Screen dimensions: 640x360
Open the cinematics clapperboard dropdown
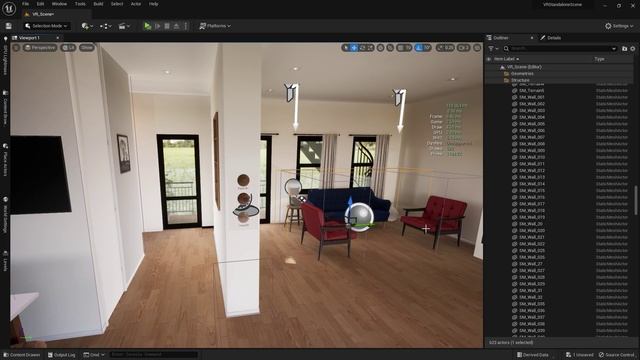point(124,26)
